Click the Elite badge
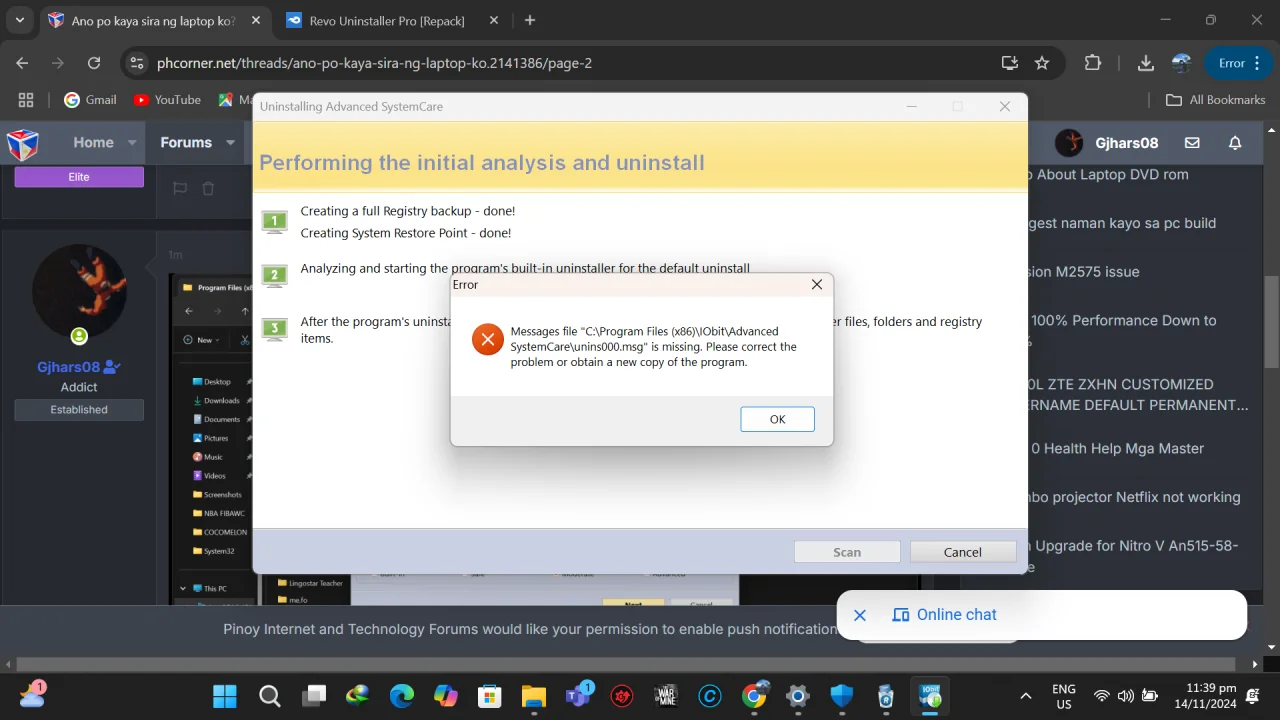The height and width of the screenshot is (720, 1280). [79, 177]
